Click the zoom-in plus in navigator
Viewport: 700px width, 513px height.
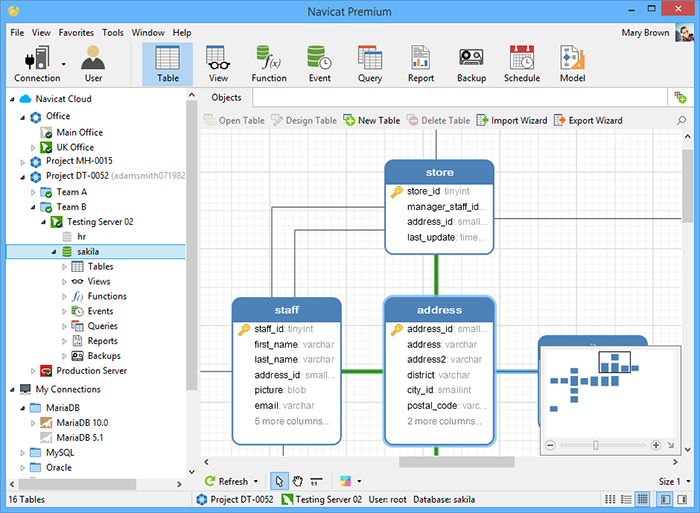point(655,445)
